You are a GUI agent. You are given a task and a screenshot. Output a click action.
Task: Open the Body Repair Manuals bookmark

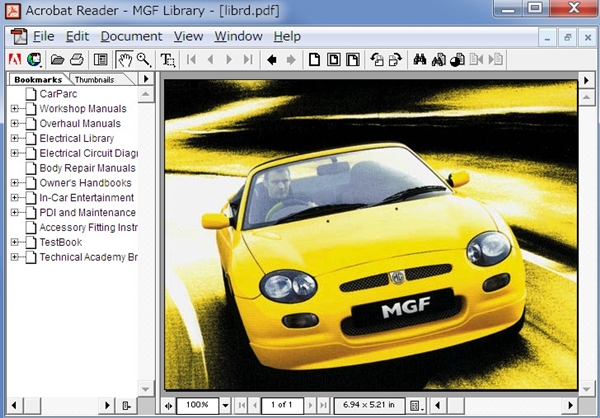coord(88,168)
